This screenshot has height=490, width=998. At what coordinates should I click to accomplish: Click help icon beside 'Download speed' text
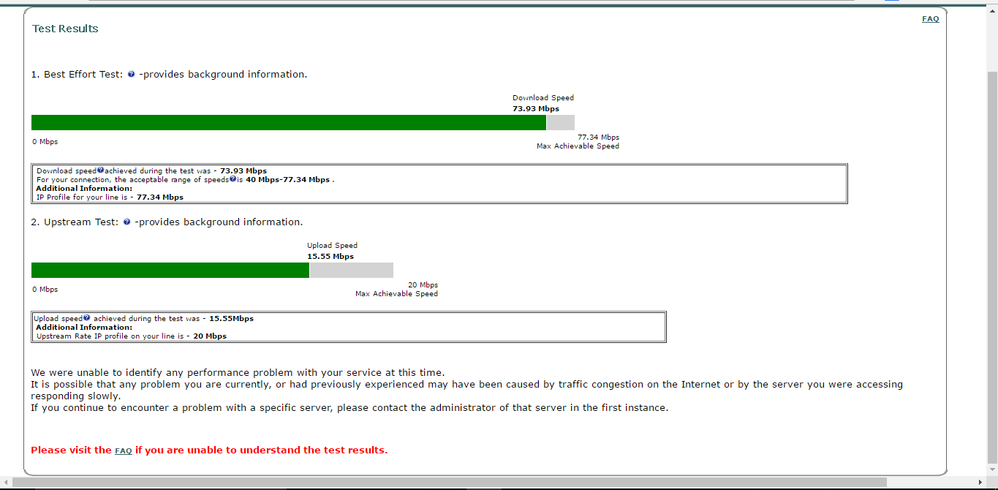pyautogui.click(x=101, y=171)
